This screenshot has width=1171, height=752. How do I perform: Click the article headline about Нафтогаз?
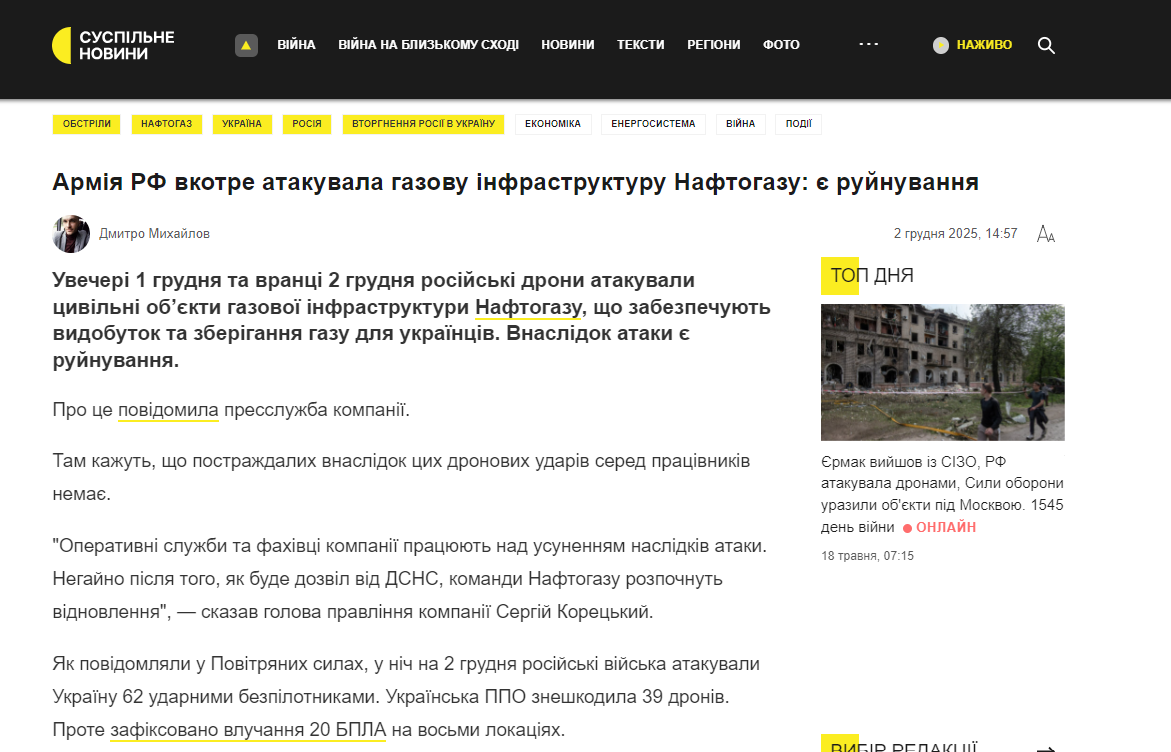(515, 181)
